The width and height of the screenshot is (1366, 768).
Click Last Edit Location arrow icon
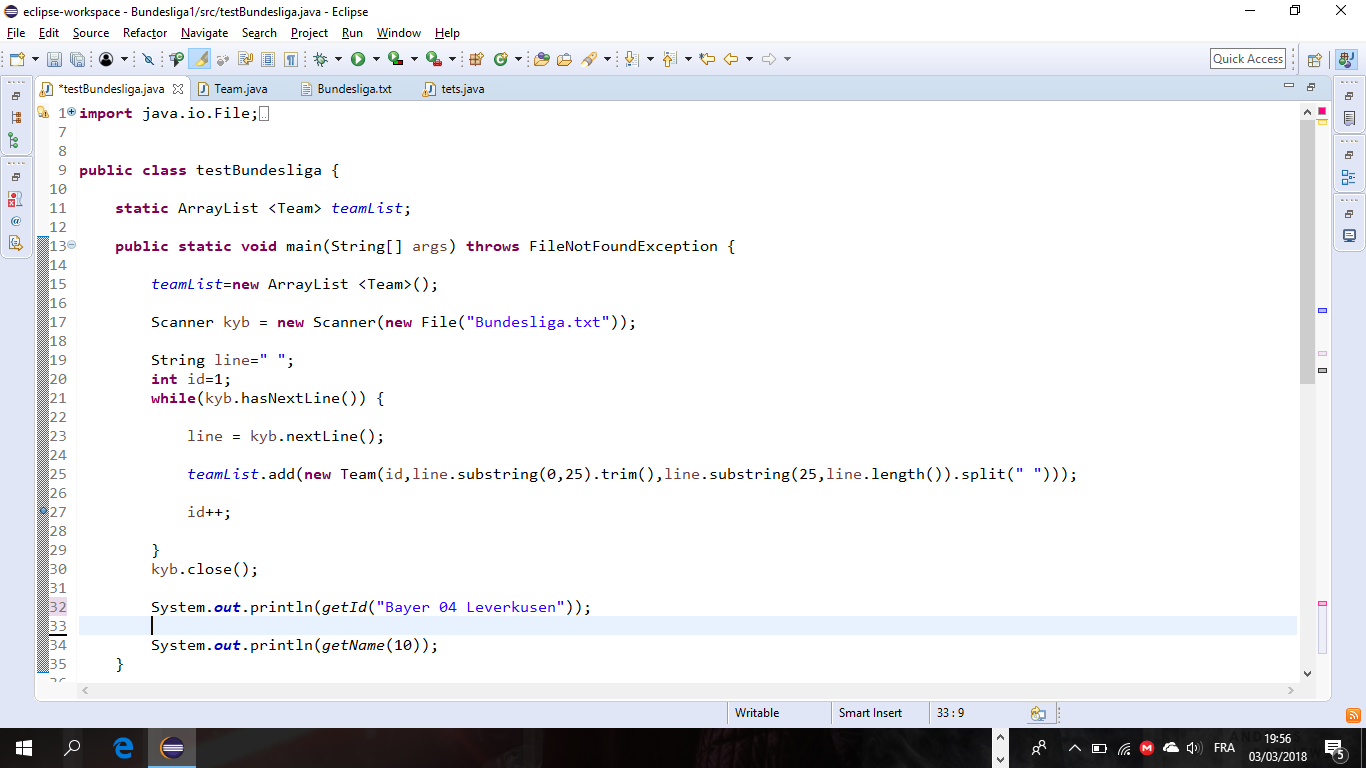click(707, 59)
